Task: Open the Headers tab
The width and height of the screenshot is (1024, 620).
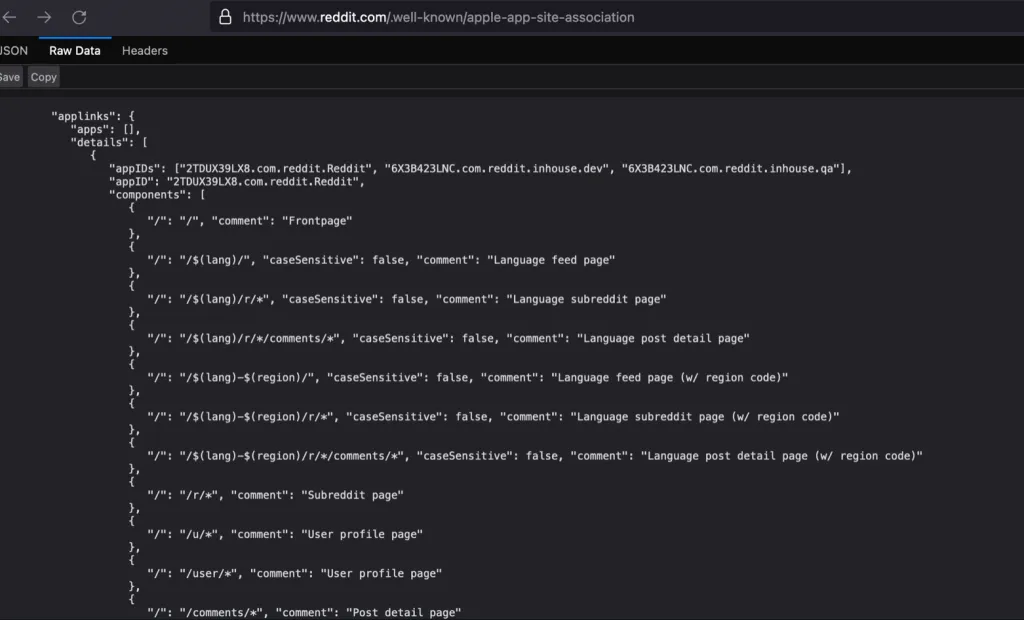Action: 145,50
